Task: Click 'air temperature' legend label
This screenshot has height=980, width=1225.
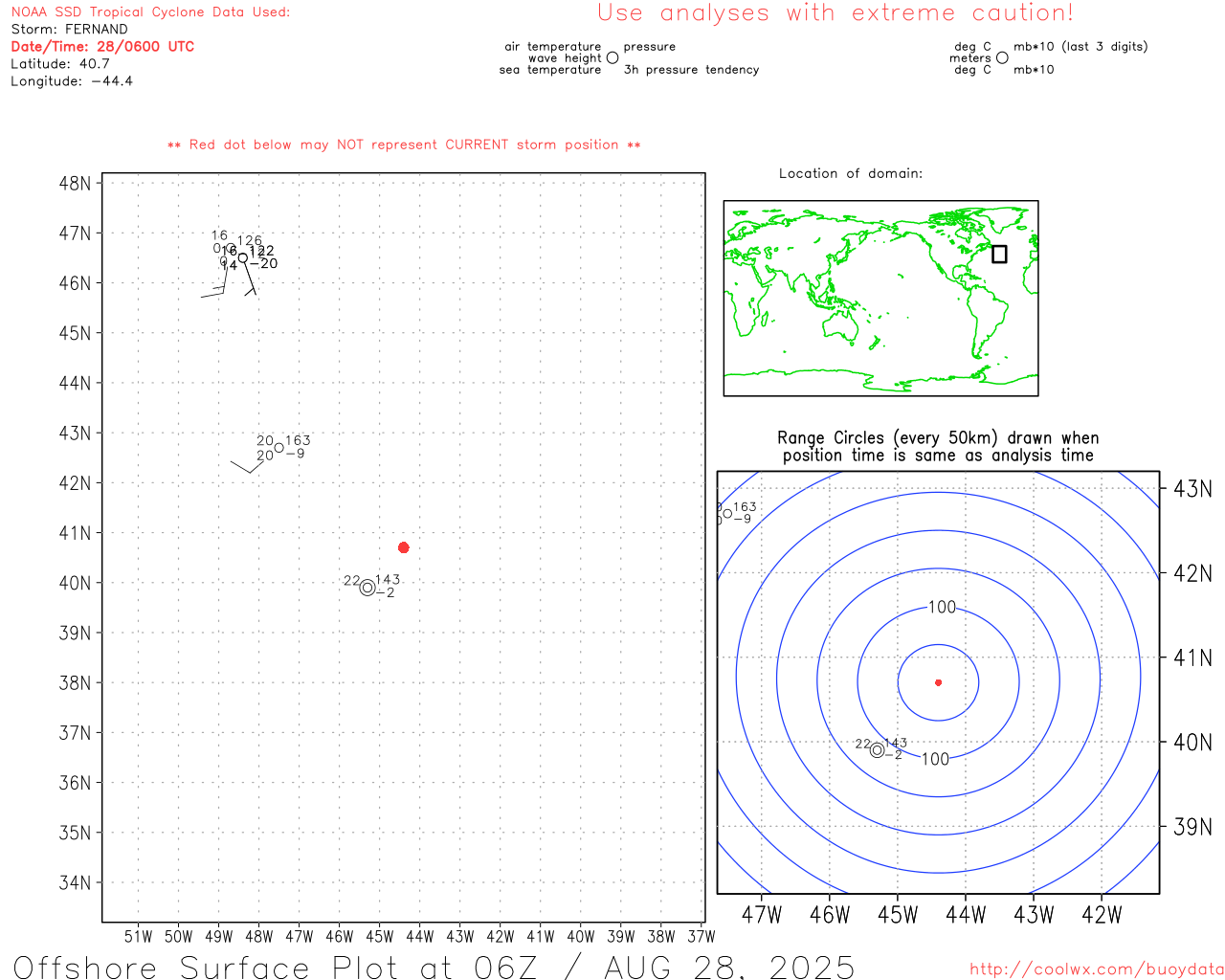Action: click(553, 46)
